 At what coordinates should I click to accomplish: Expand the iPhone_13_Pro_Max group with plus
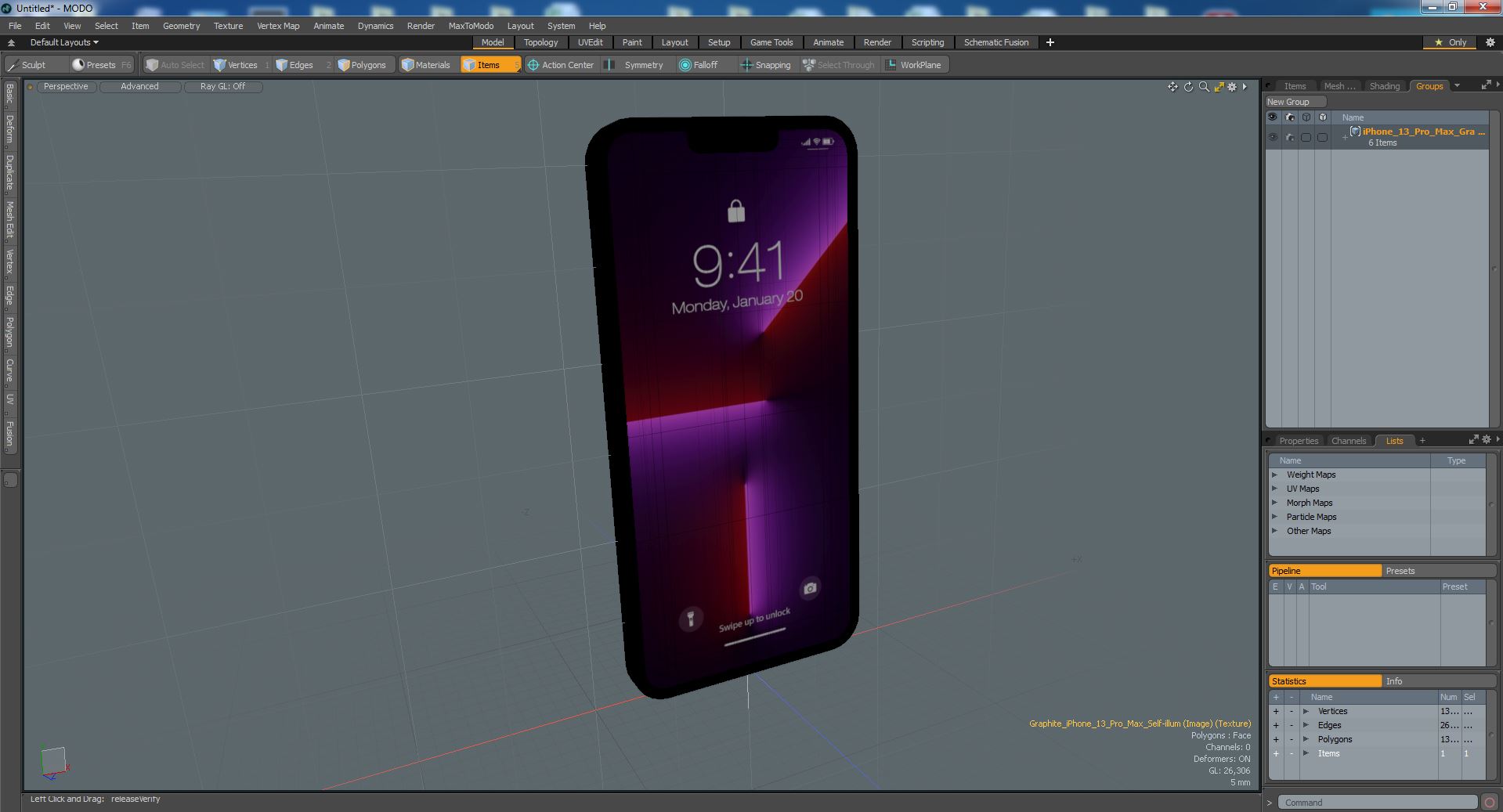[1345, 137]
